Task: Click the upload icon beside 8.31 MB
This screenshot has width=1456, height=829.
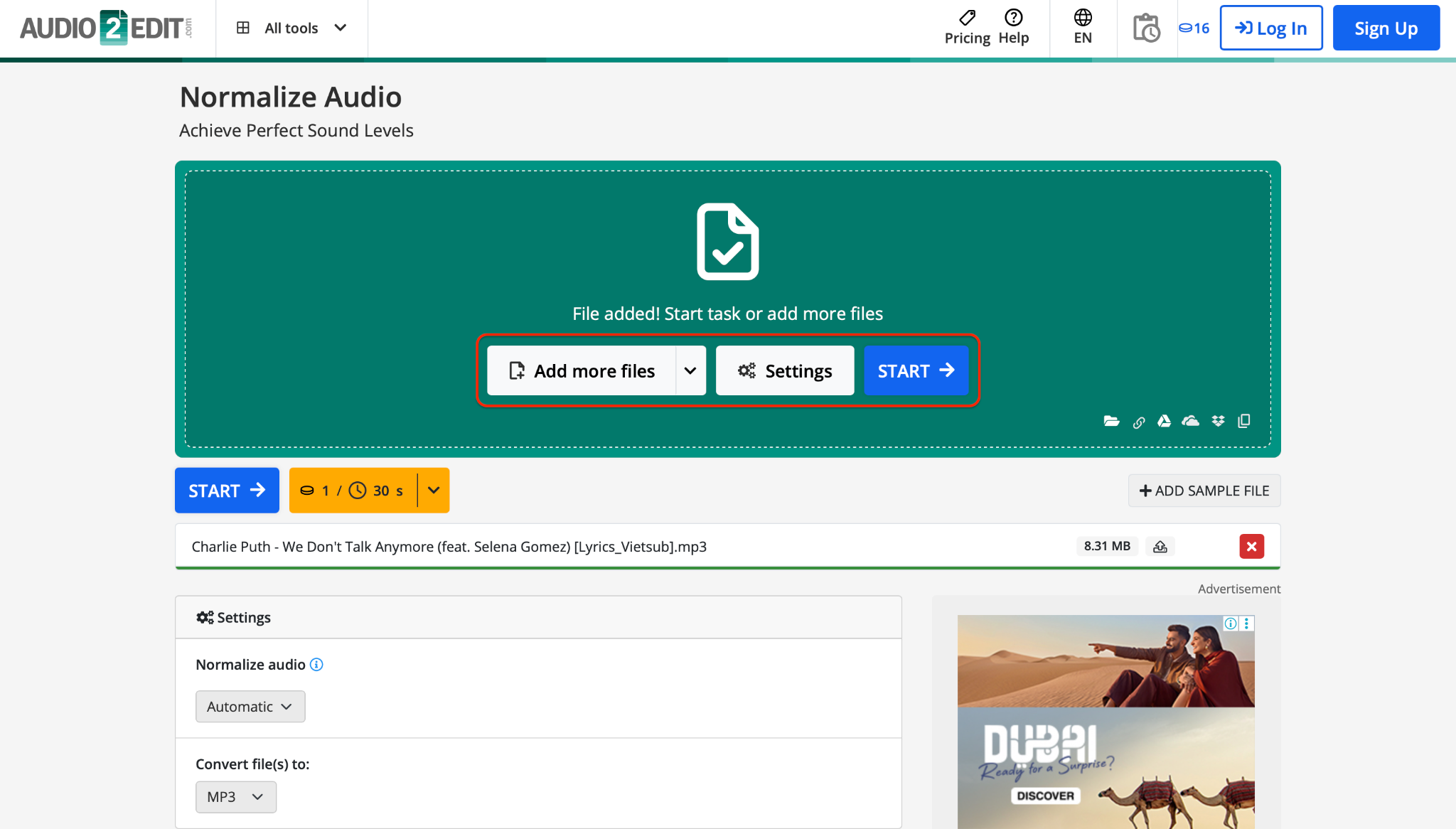Action: click(x=1160, y=546)
